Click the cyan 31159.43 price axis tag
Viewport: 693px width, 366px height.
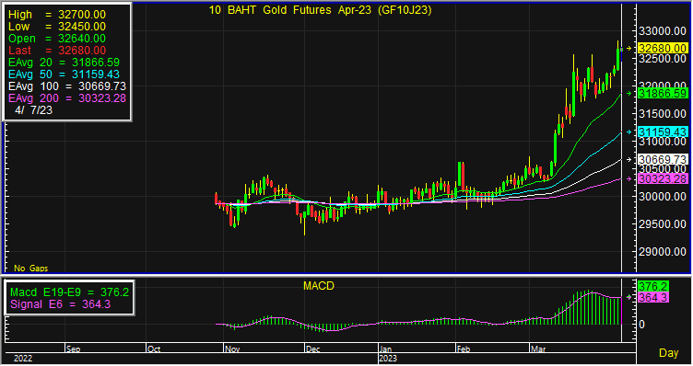[x=663, y=132]
